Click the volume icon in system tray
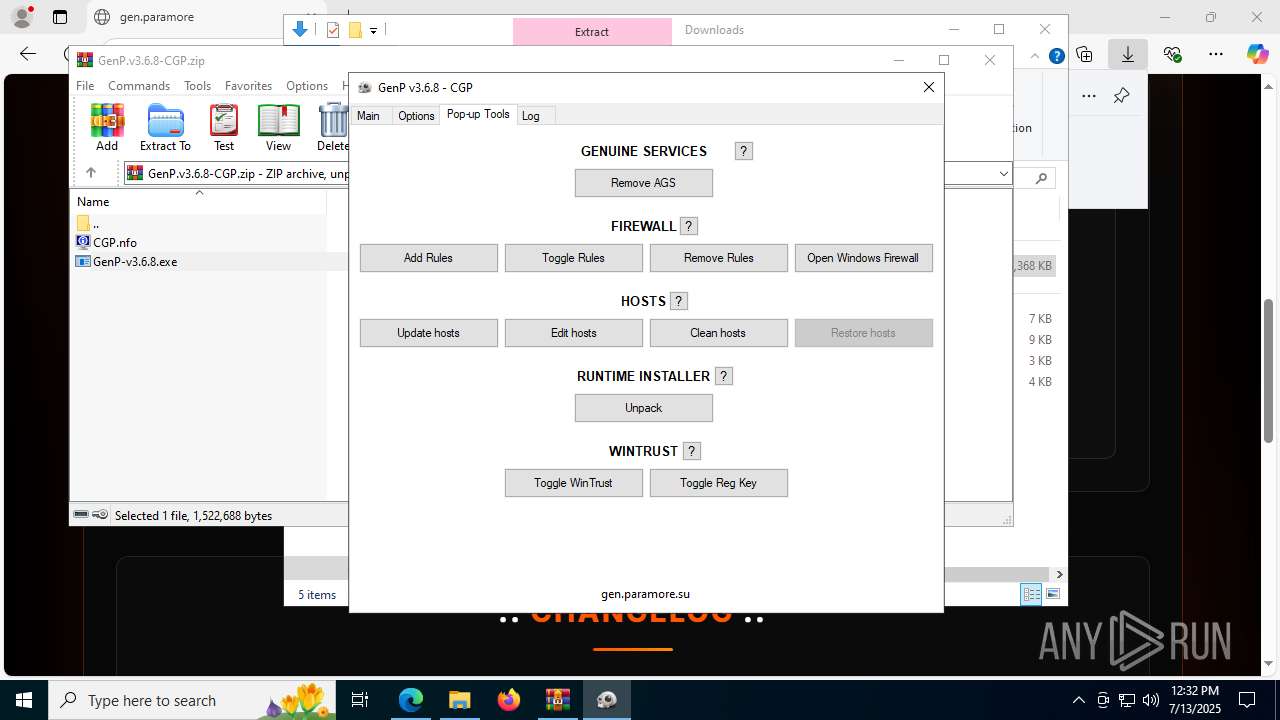This screenshot has height=720, width=1280. [x=1150, y=700]
